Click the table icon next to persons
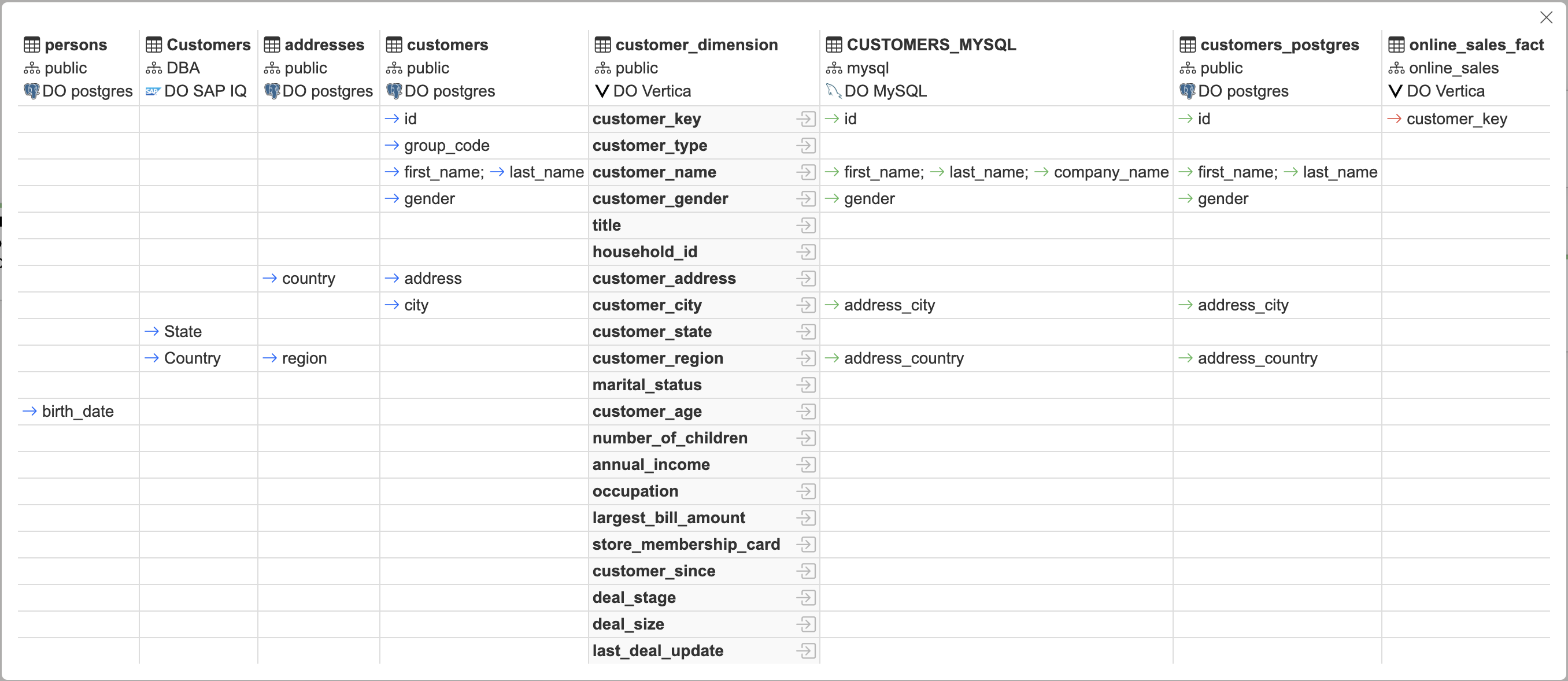The image size is (1568, 681). point(32,45)
